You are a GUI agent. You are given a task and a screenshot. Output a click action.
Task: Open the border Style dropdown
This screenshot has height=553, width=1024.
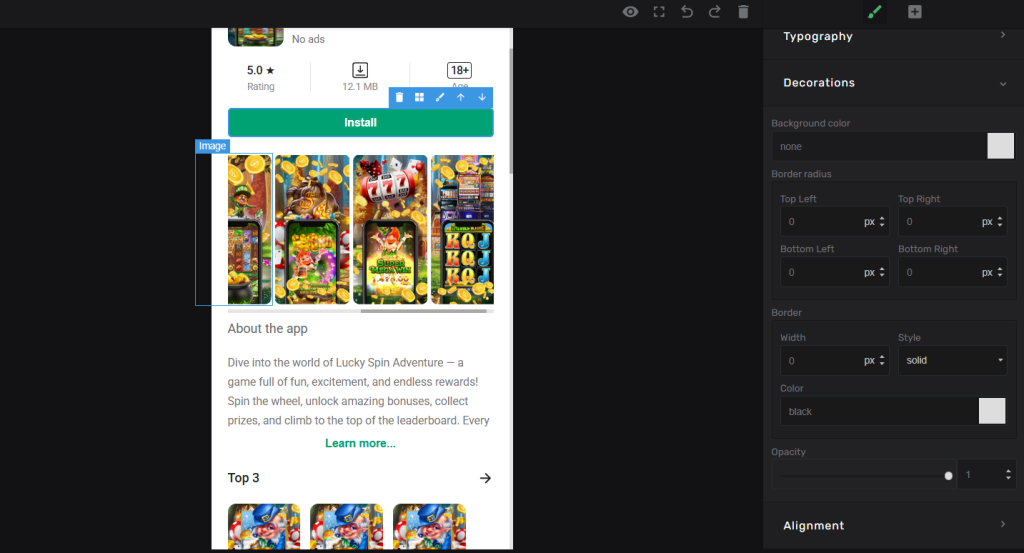pos(952,360)
